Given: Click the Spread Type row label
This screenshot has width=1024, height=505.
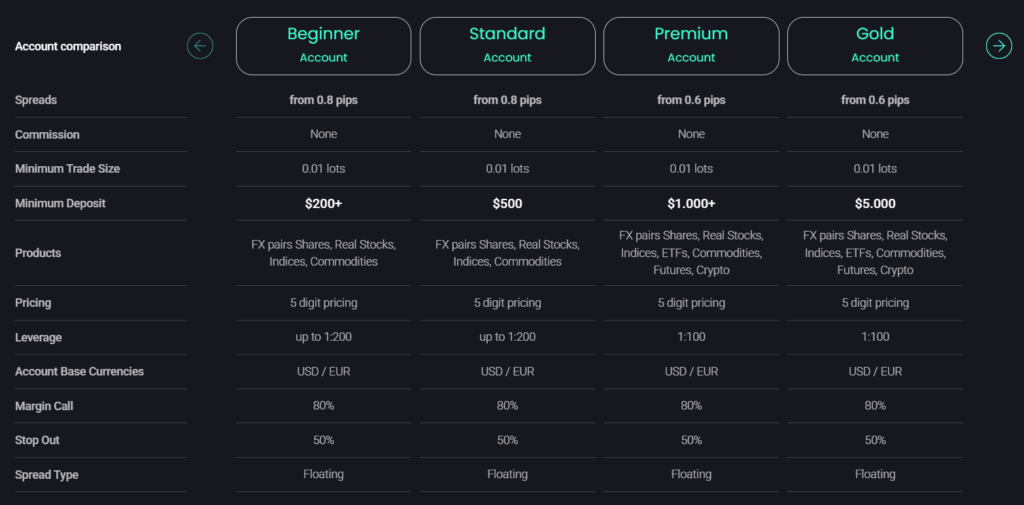Looking at the screenshot, I should pos(46,475).
